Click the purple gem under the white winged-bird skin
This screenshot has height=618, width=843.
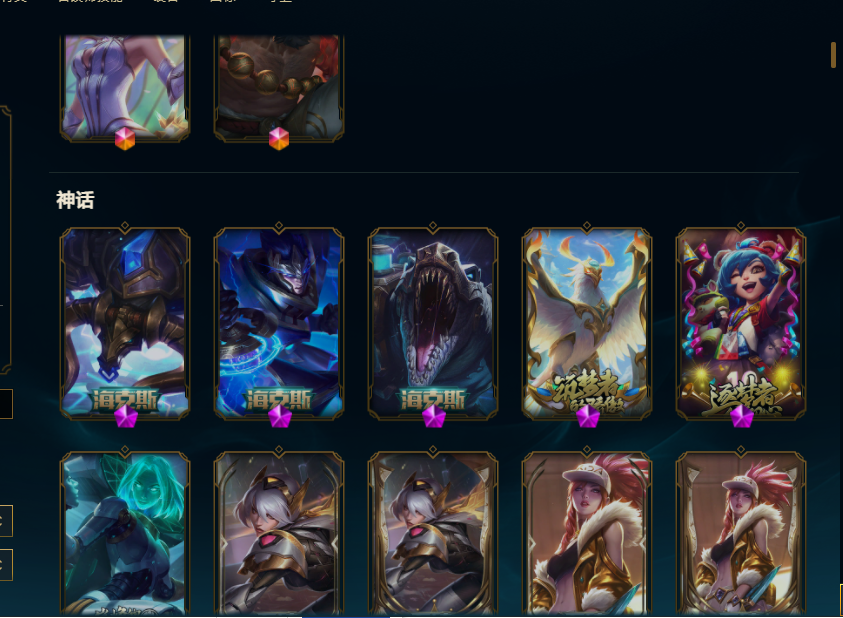[587, 417]
